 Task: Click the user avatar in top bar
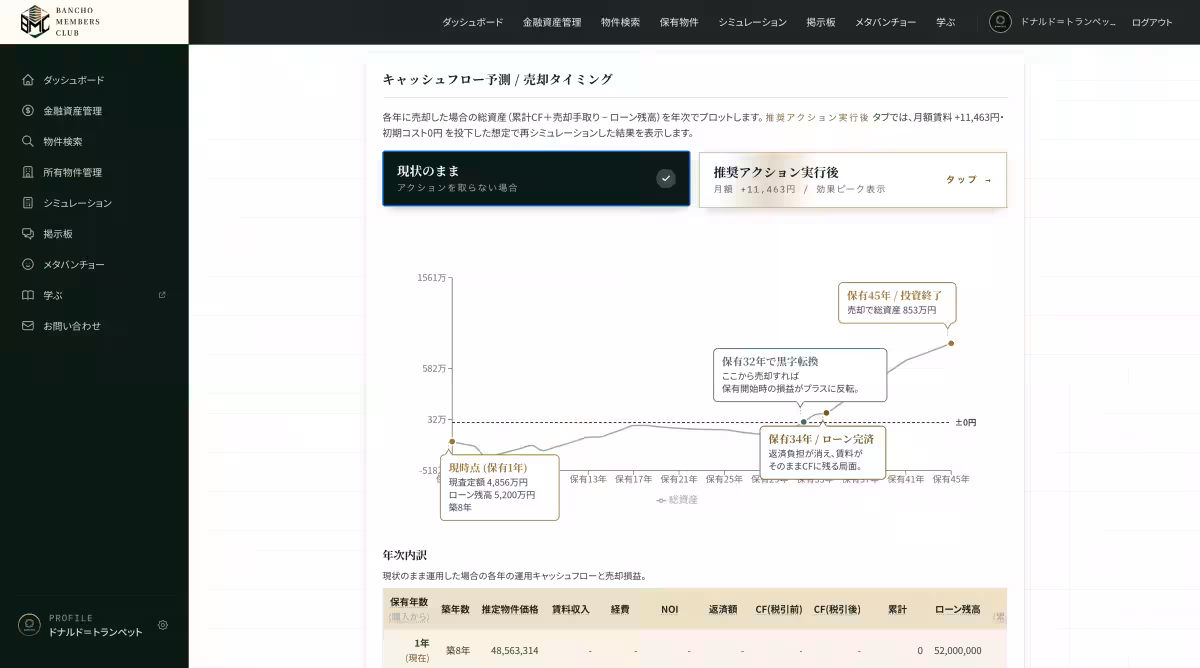tap(1000, 22)
